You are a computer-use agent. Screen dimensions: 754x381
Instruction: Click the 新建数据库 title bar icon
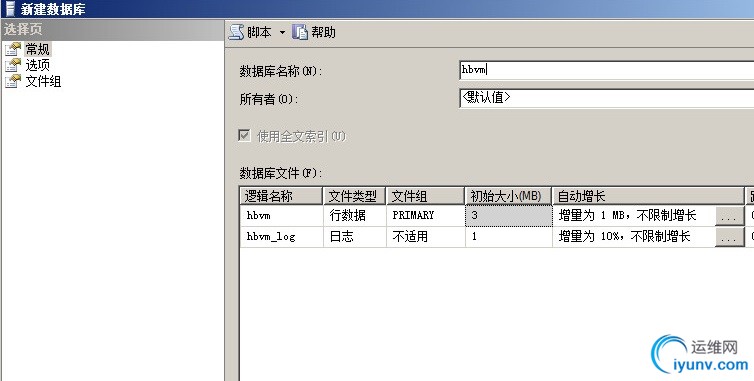tap(10, 9)
